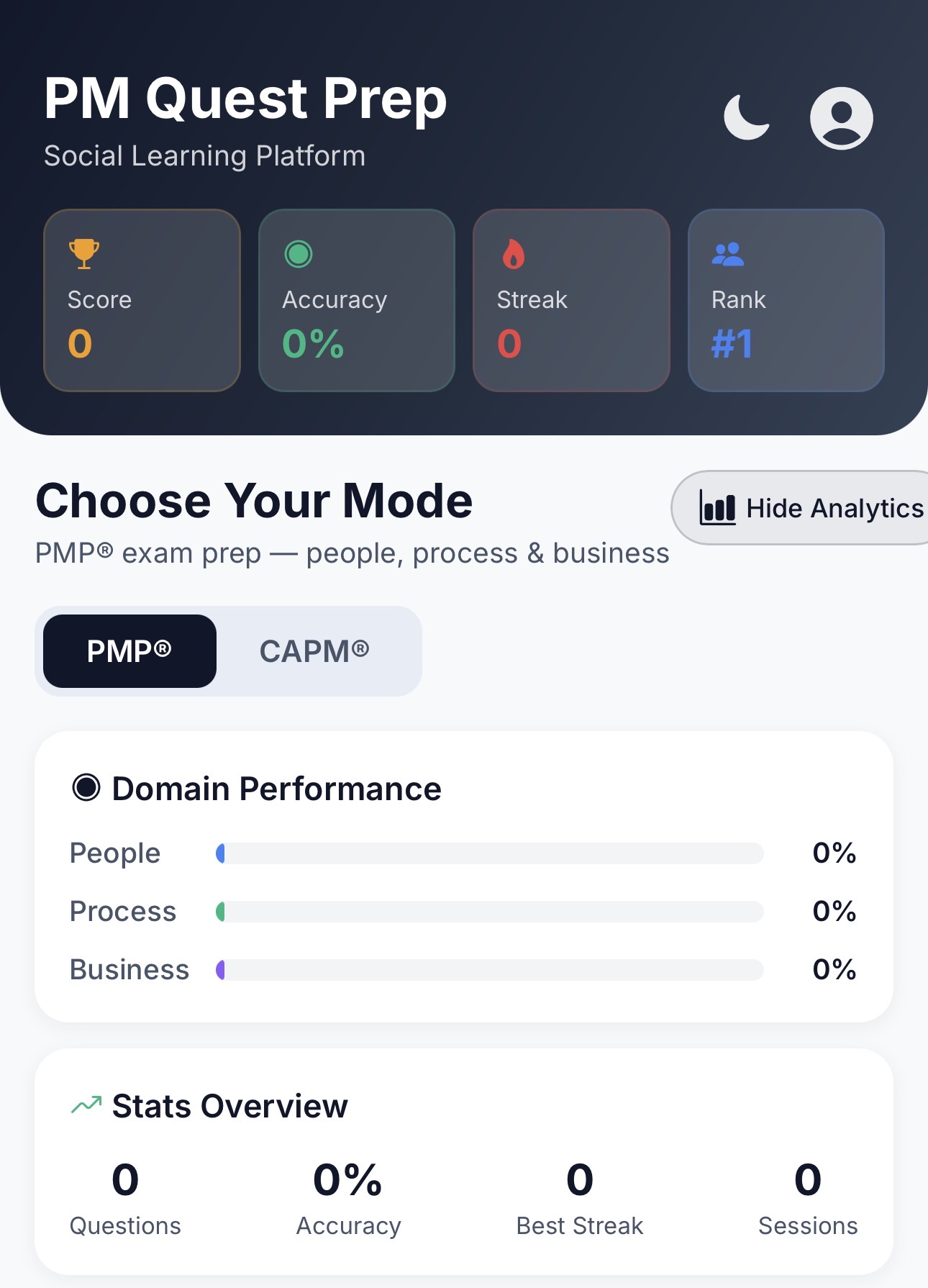Click the bar chart analytics icon
The image size is (928, 1288).
[717, 508]
